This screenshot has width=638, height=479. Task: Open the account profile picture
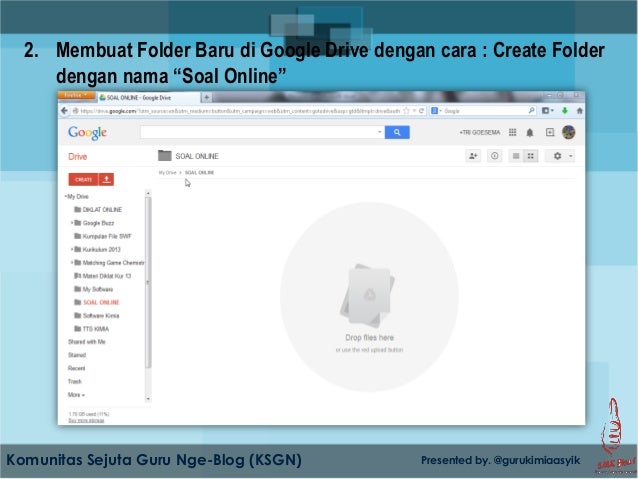(568, 132)
